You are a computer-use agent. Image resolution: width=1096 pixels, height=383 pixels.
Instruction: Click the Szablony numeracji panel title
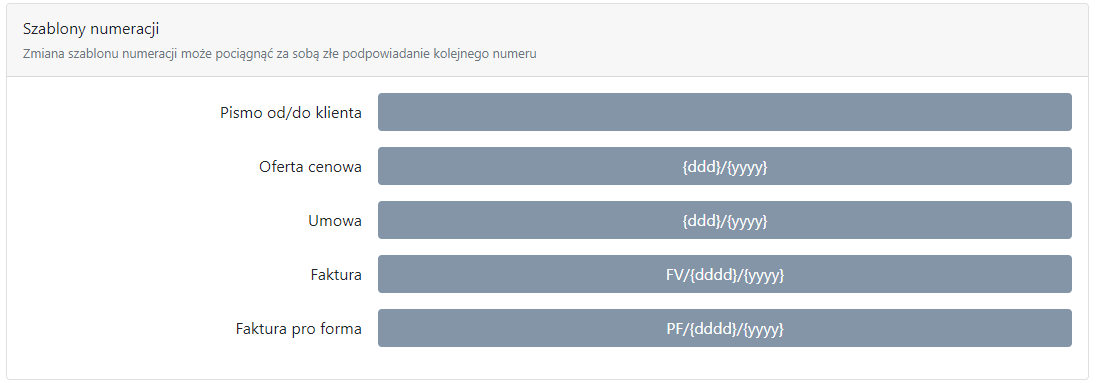91,29
